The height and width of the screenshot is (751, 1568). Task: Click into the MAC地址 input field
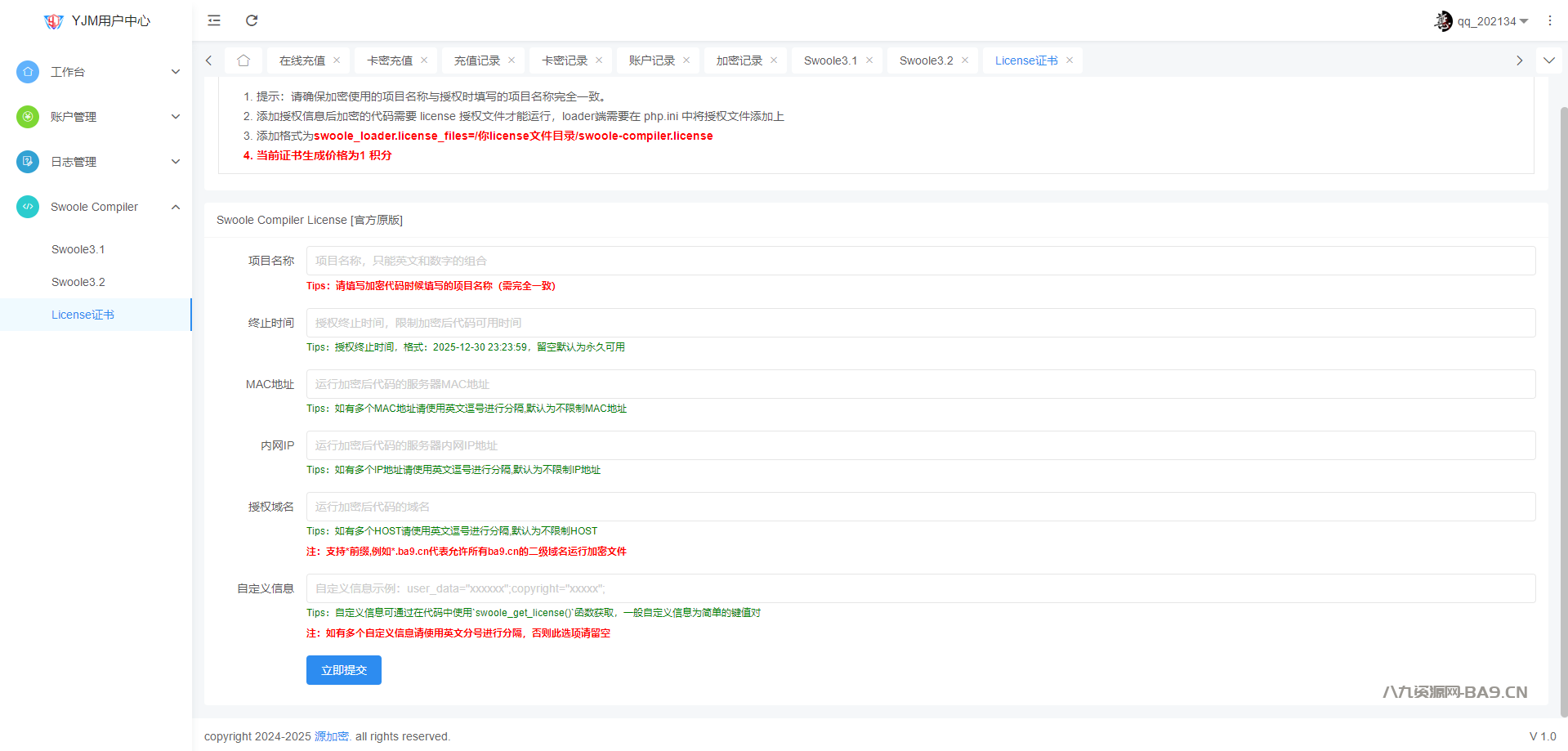[920, 384]
